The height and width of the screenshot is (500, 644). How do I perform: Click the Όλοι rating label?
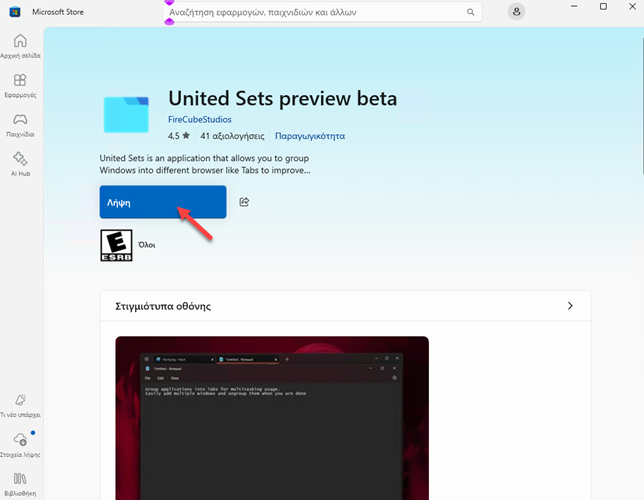tap(147, 245)
